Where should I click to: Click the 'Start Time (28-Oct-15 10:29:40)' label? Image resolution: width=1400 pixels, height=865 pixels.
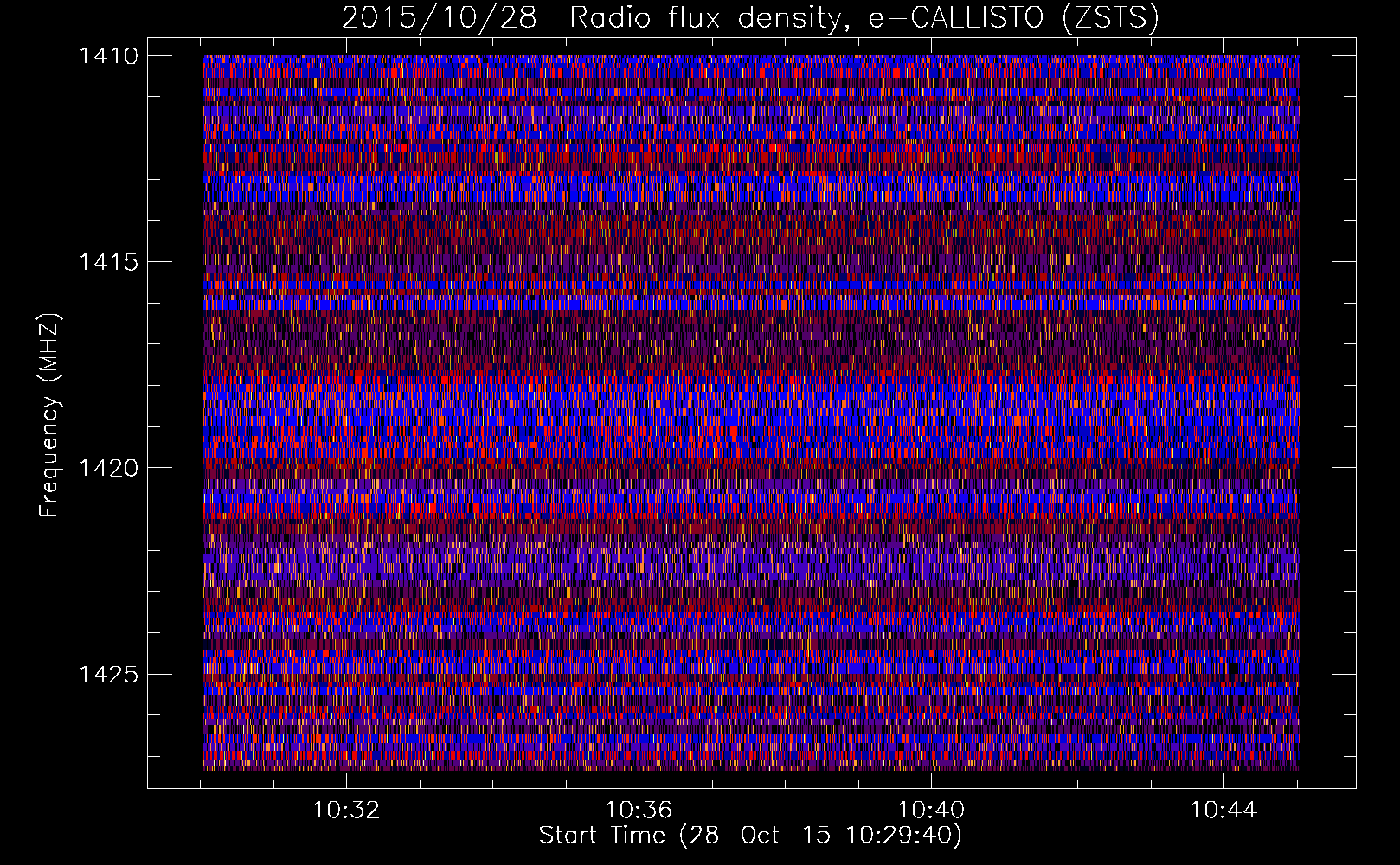tap(750, 836)
